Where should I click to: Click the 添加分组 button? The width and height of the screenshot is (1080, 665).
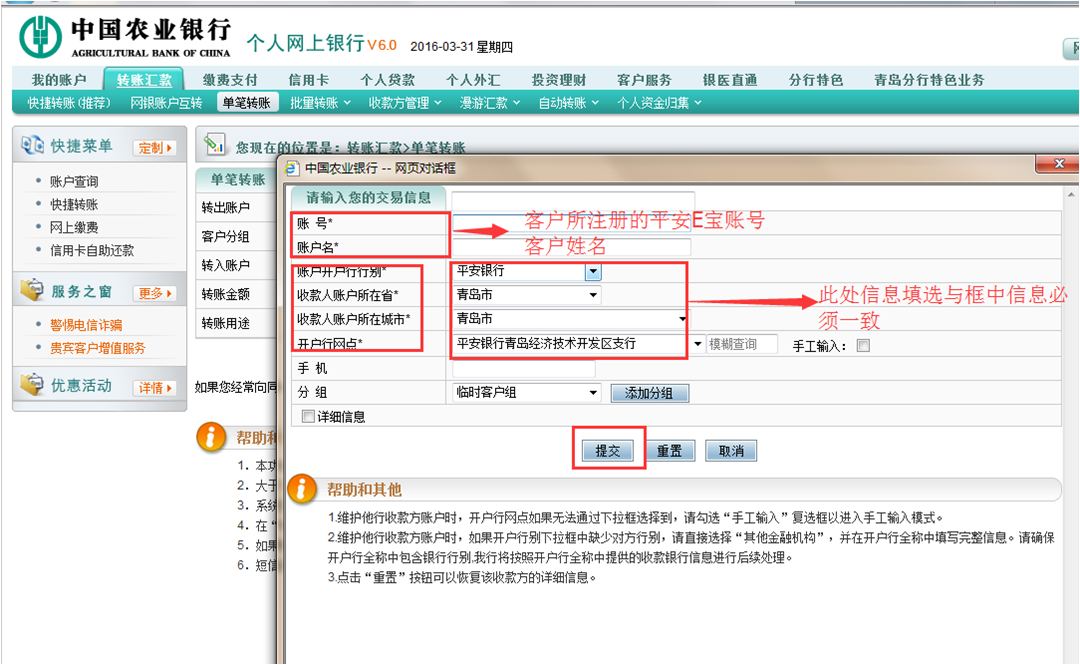tap(649, 393)
